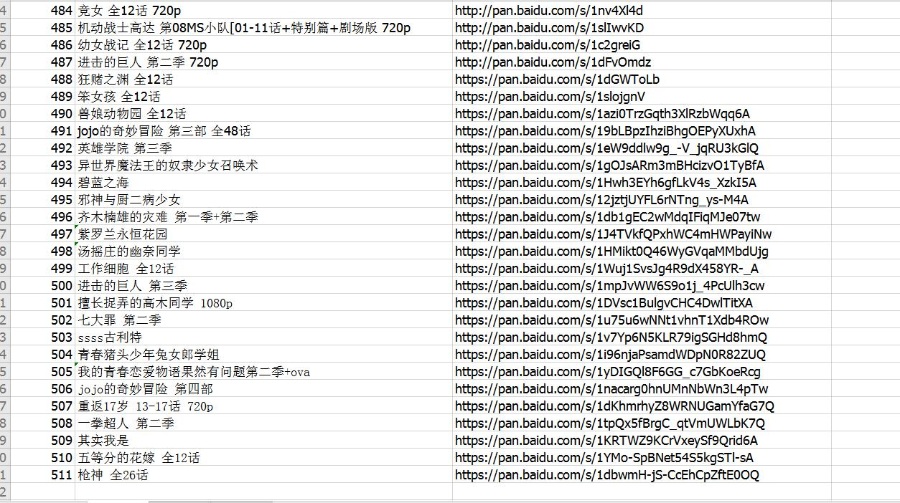
Task: Click URL ending 1DVsc1BulgvCHC4DwlTitXA
Action: (604, 303)
